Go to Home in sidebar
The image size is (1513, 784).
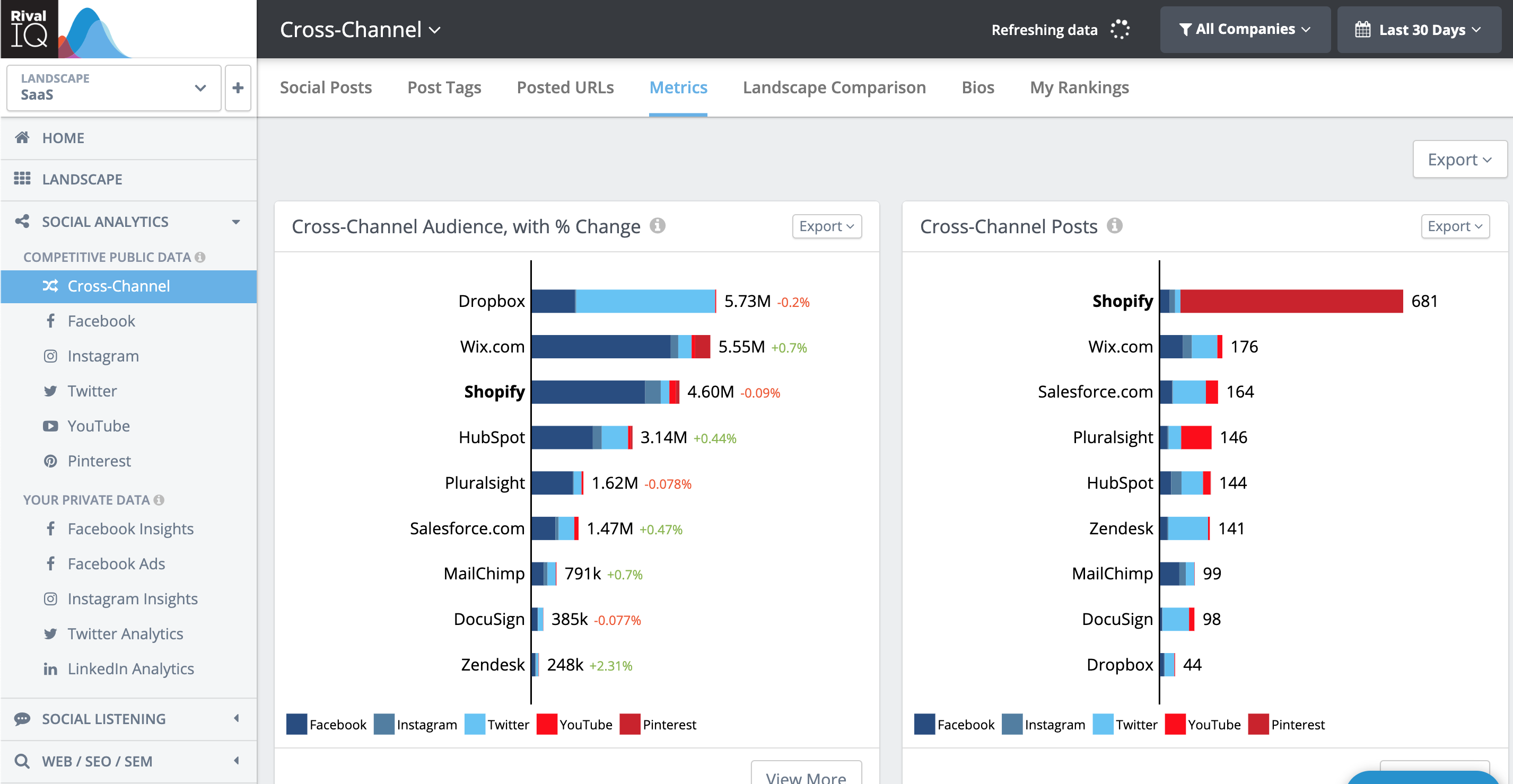[x=129, y=138]
